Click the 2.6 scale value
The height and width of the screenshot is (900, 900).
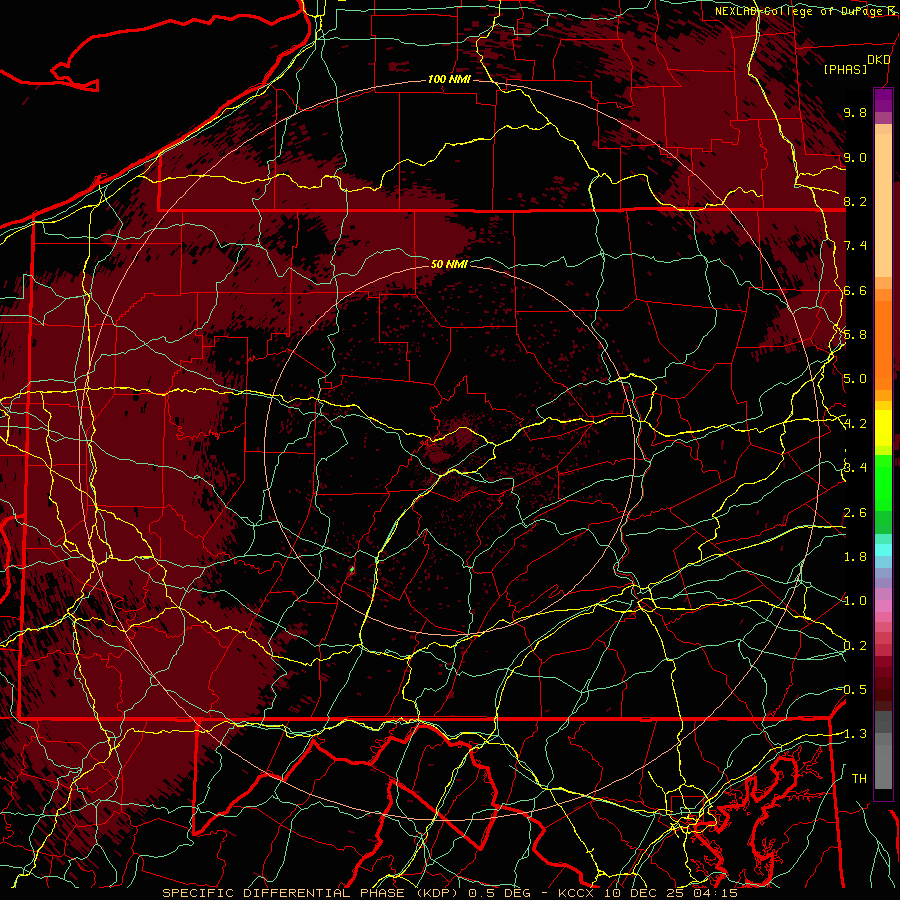[x=855, y=513]
